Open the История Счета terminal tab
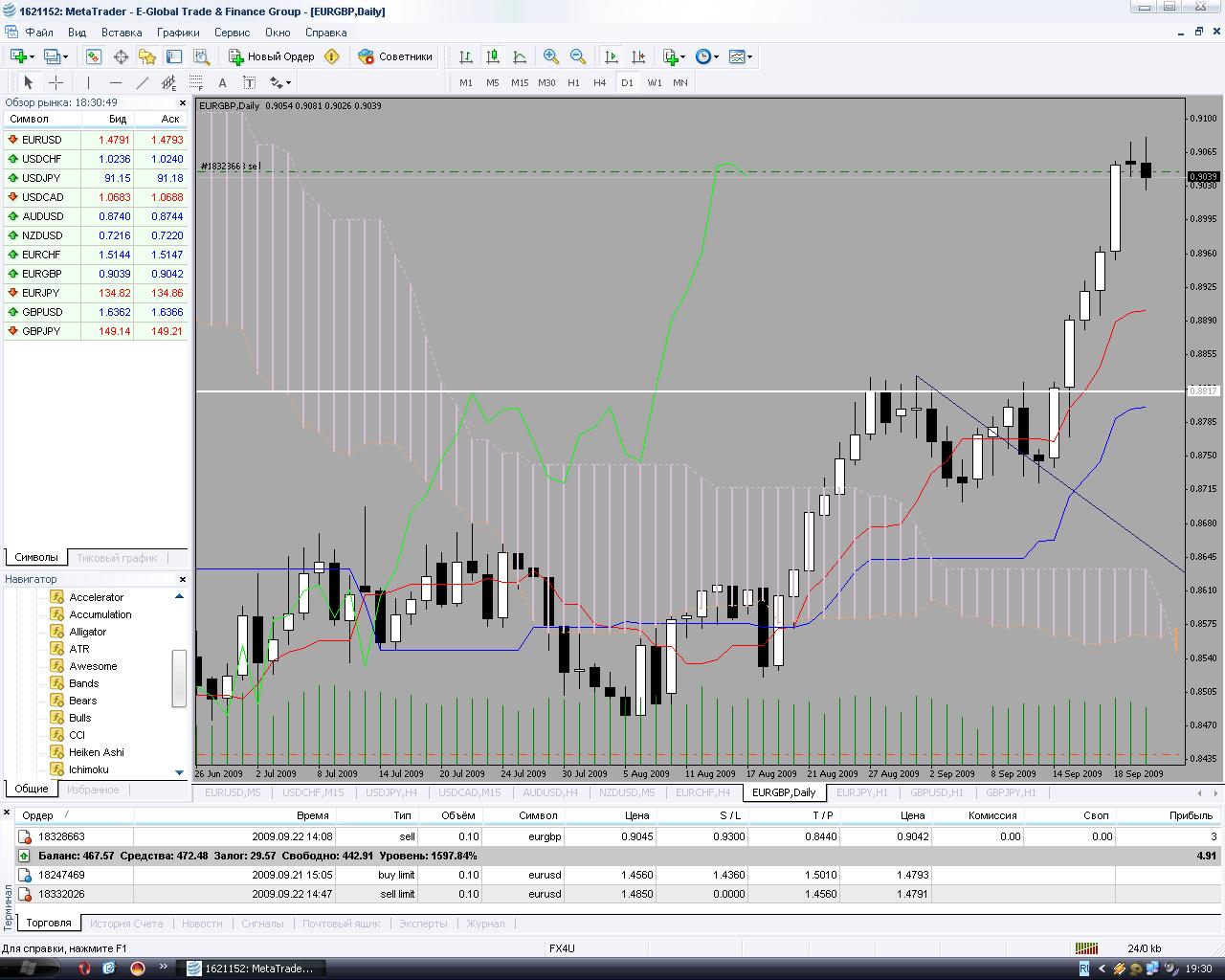Screen dimensions: 1225x980 (126, 924)
